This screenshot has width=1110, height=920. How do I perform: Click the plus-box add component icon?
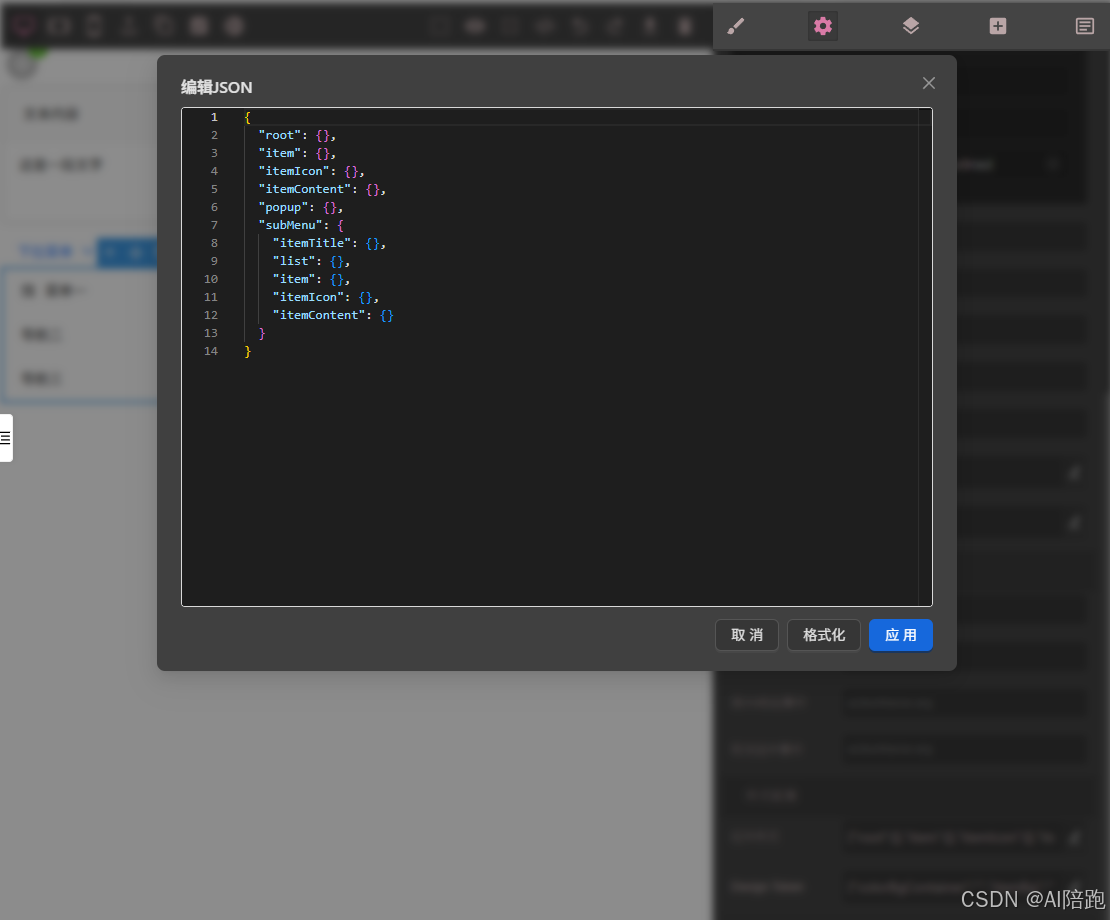[997, 26]
